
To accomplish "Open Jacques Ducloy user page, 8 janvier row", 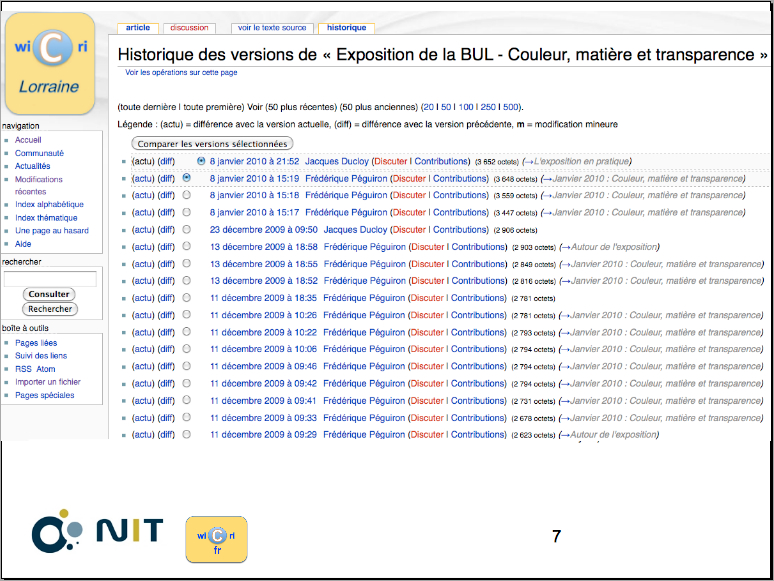I will (337, 161).
